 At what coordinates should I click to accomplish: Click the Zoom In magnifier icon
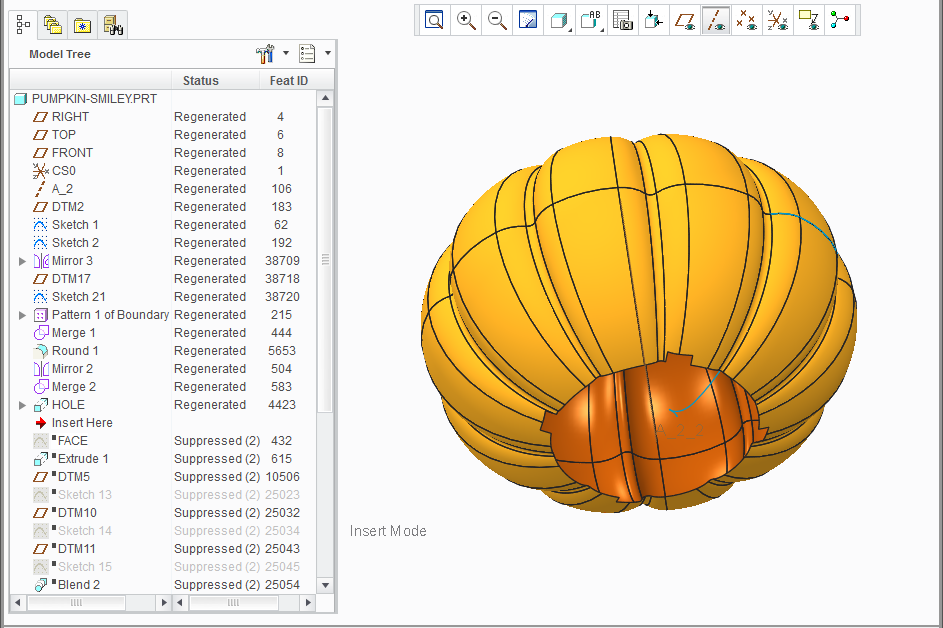click(x=466, y=20)
